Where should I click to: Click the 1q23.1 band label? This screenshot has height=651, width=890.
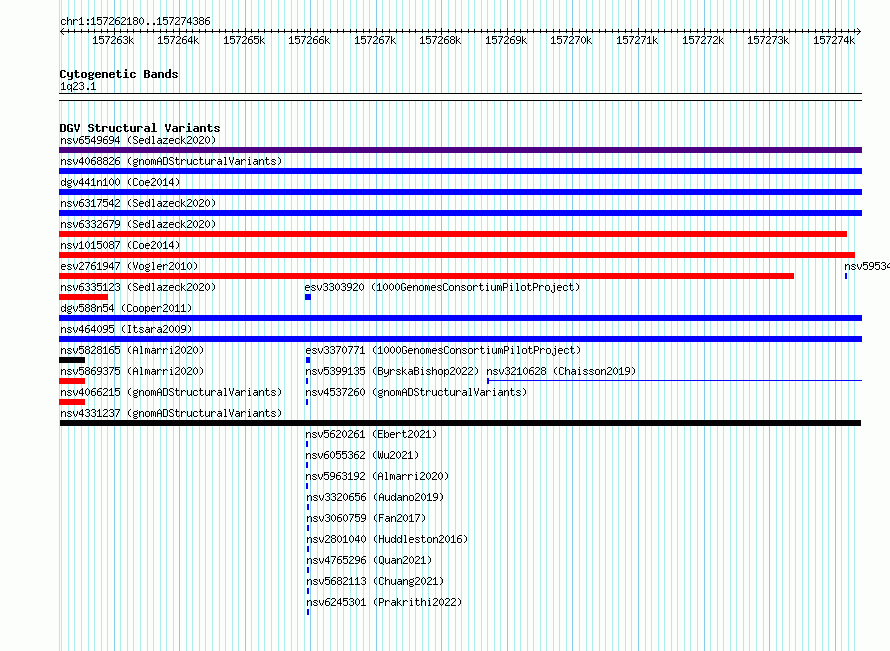(x=78, y=86)
